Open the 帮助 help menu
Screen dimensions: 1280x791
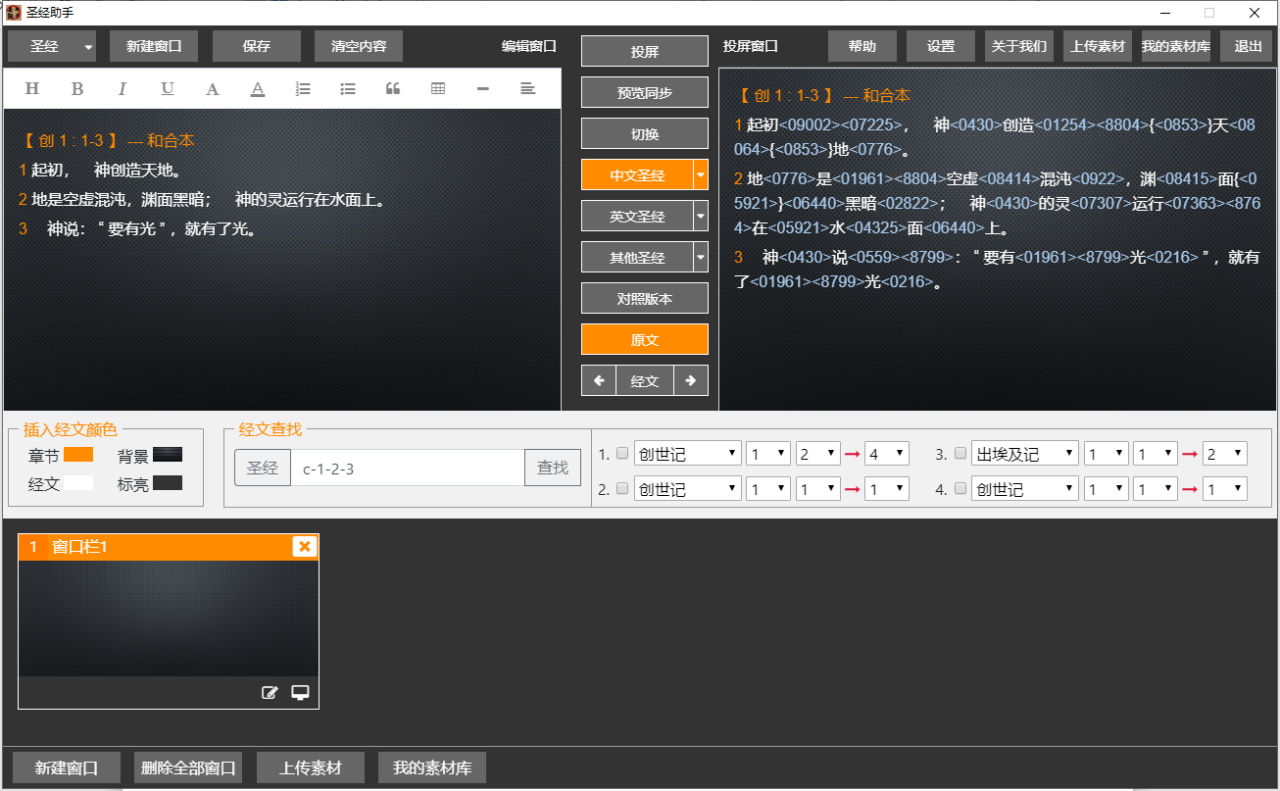(x=862, y=47)
